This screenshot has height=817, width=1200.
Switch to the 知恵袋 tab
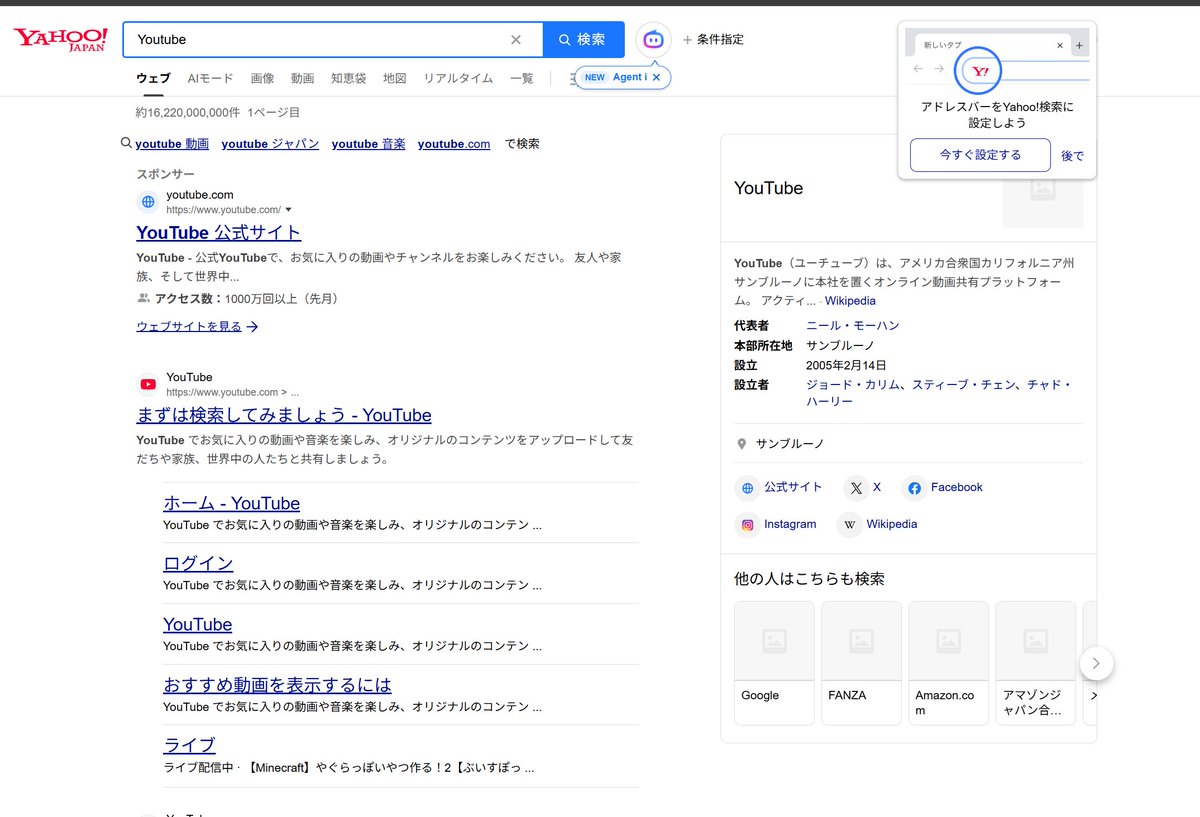349,78
